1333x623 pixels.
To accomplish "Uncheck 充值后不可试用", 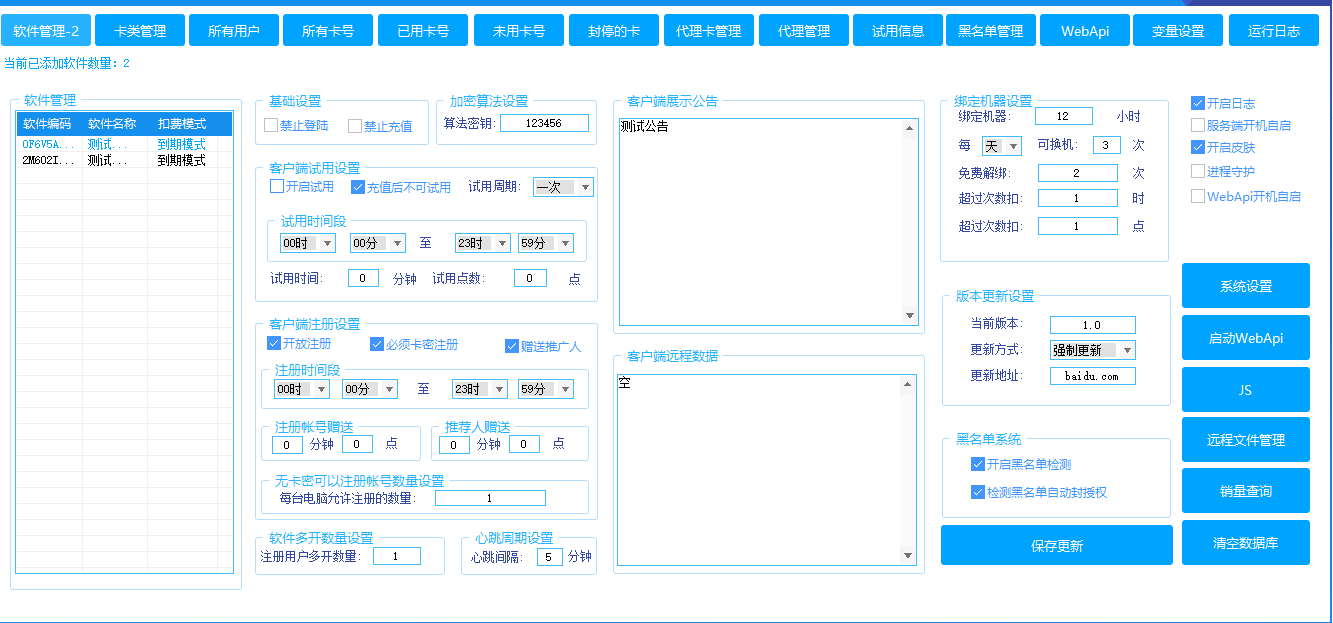I will (x=401, y=187).
